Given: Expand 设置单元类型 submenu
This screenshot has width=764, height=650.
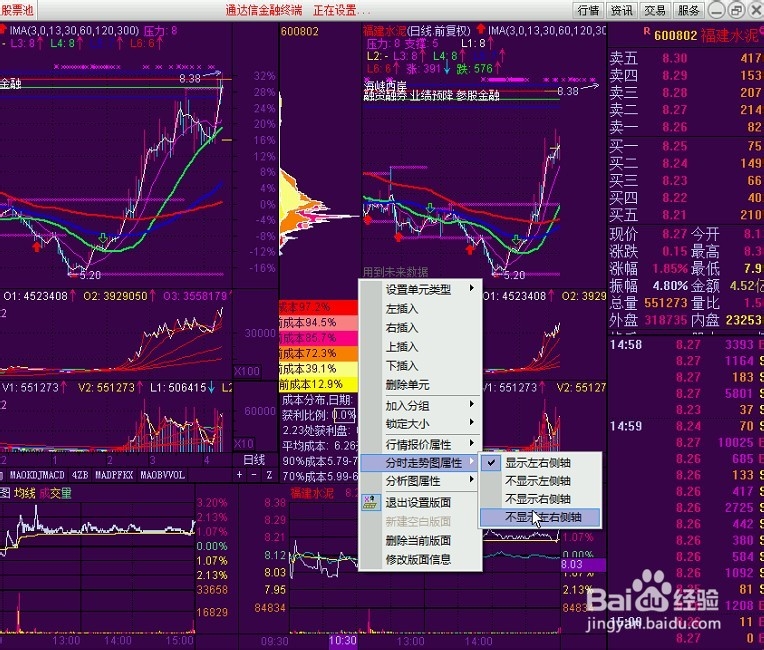Looking at the screenshot, I should coord(420,289).
